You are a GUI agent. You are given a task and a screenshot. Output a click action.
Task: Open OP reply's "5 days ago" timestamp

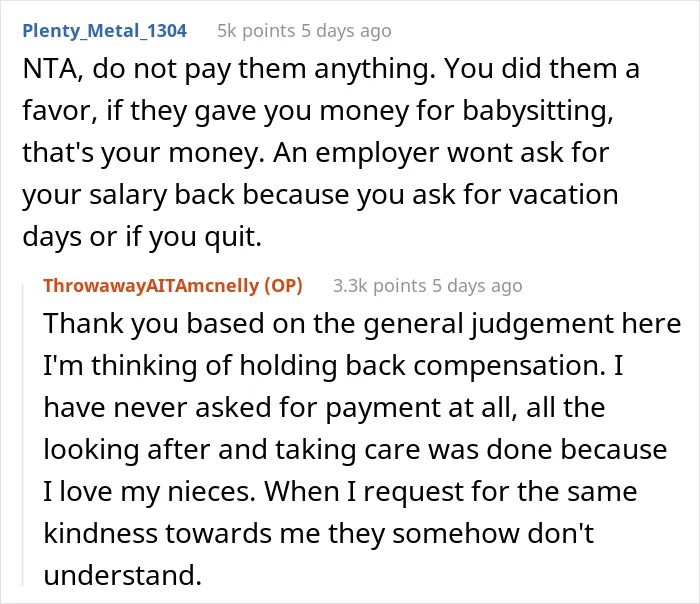pos(477,286)
